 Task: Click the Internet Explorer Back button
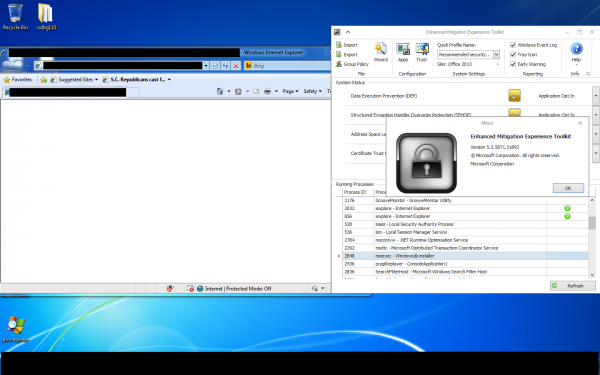point(8,66)
